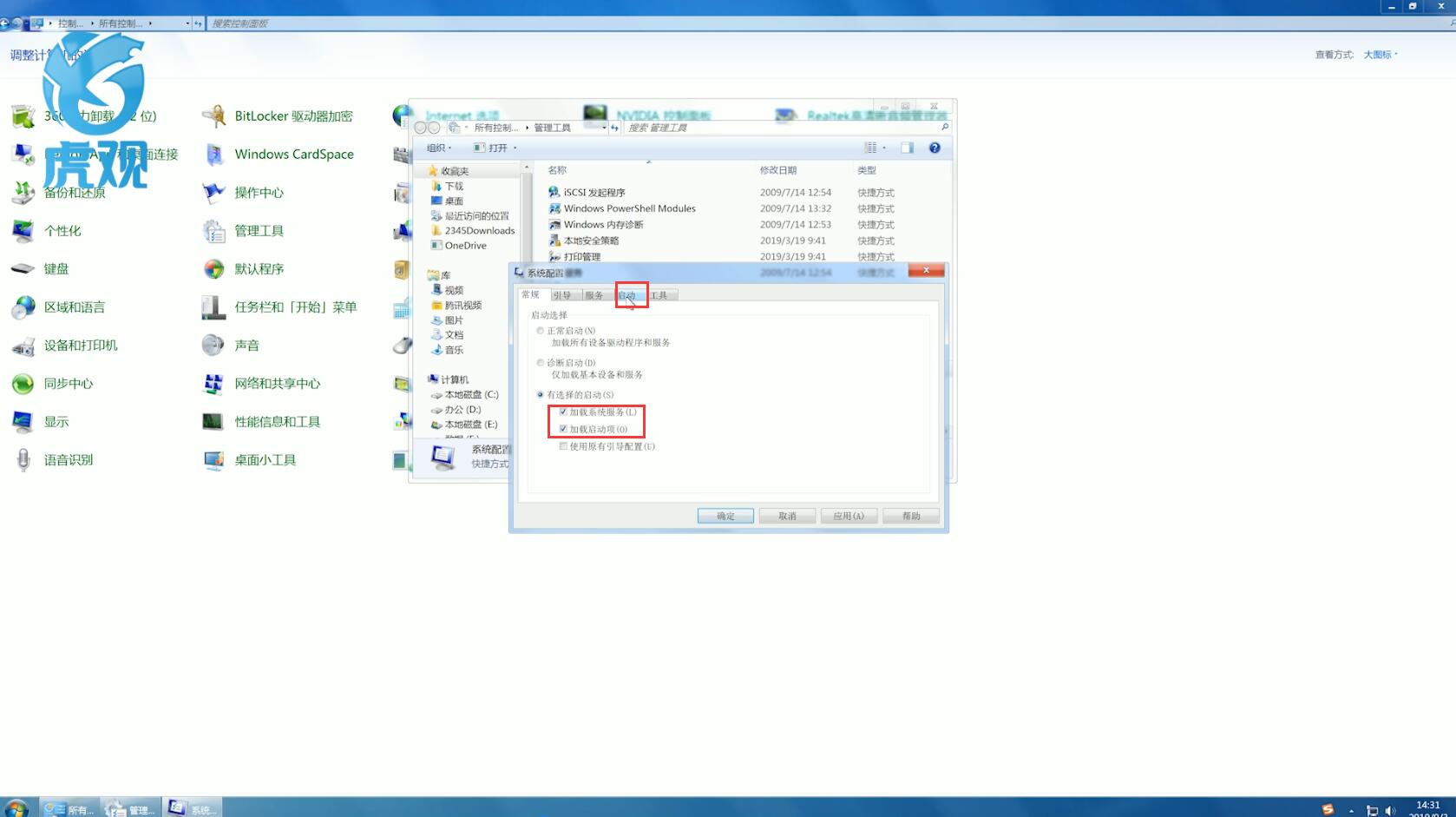Toggle 加载系统服务(L) checkbox

(563, 412)
